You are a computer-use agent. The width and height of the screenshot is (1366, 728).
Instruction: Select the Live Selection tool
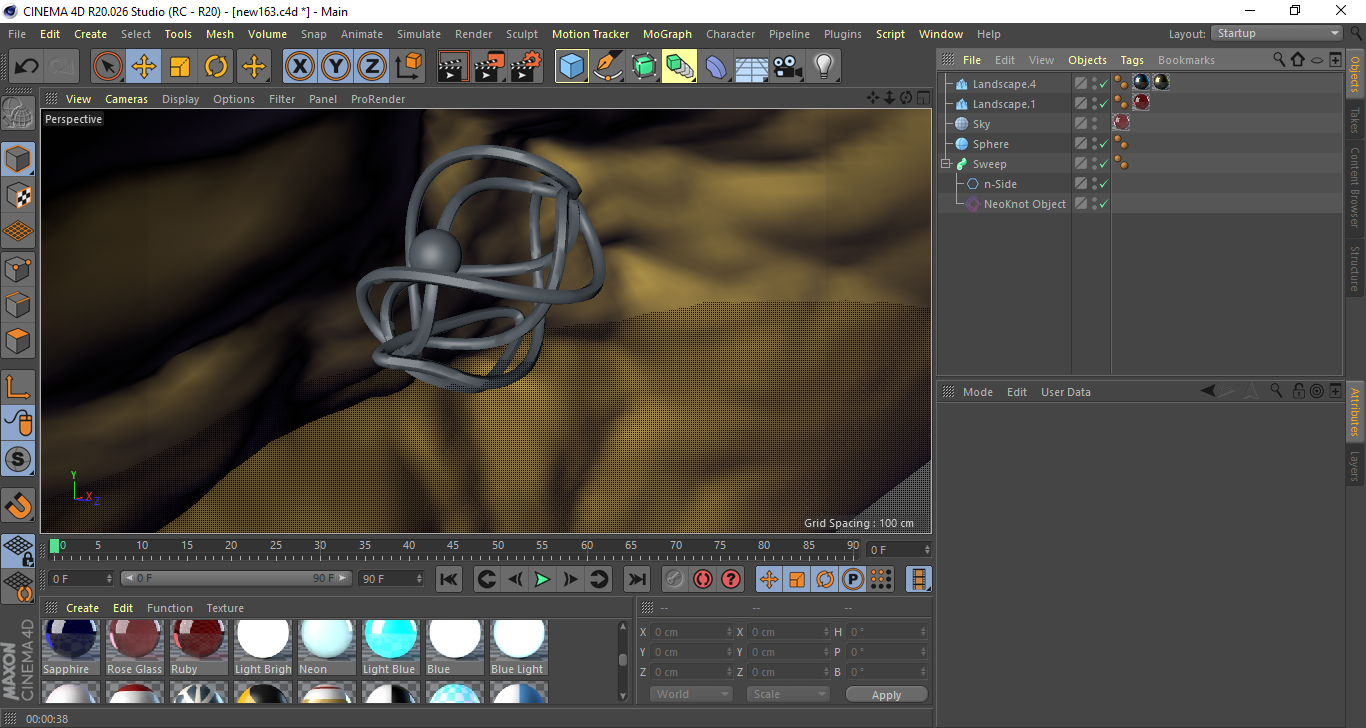[108, 67]
